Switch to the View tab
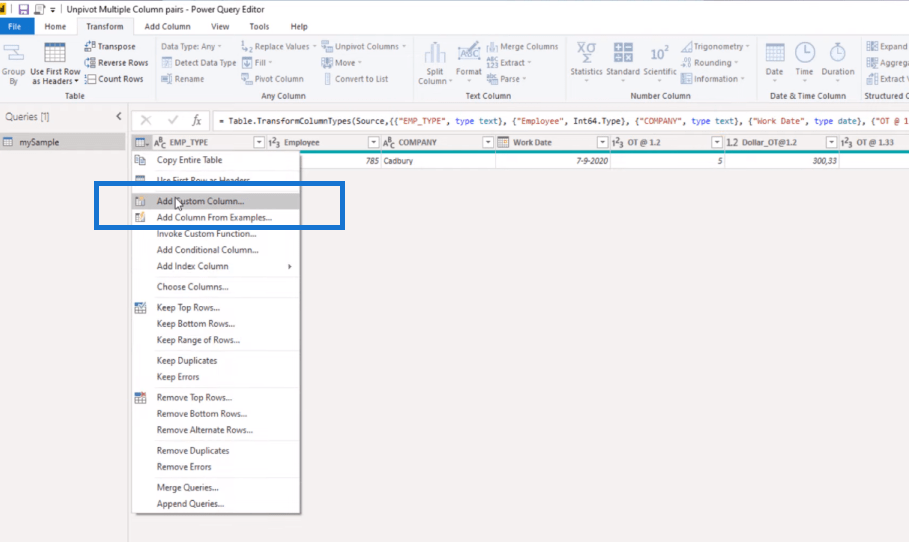Screen dimensions: 909x542 pyautogui.click(x=220, y=27)
